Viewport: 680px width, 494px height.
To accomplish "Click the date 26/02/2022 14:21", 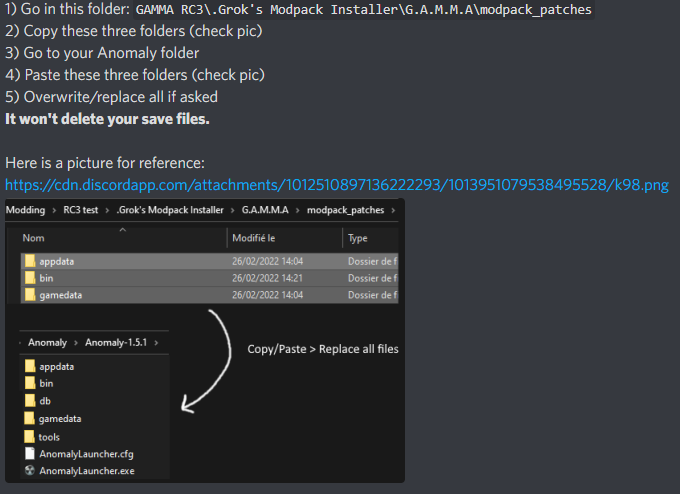I will (x=268, y=278).
